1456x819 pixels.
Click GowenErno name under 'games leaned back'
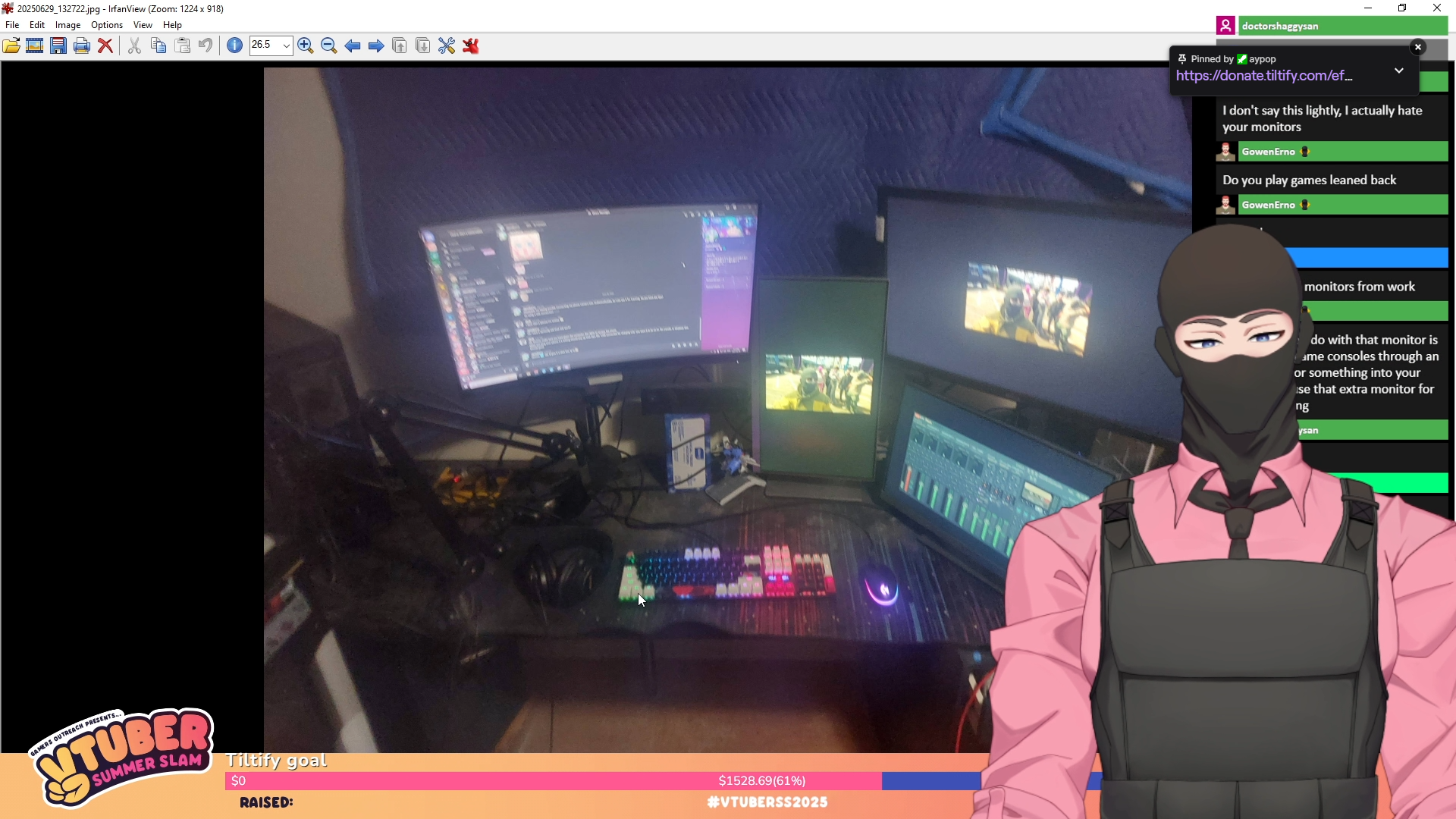(x=1268, y=205)
